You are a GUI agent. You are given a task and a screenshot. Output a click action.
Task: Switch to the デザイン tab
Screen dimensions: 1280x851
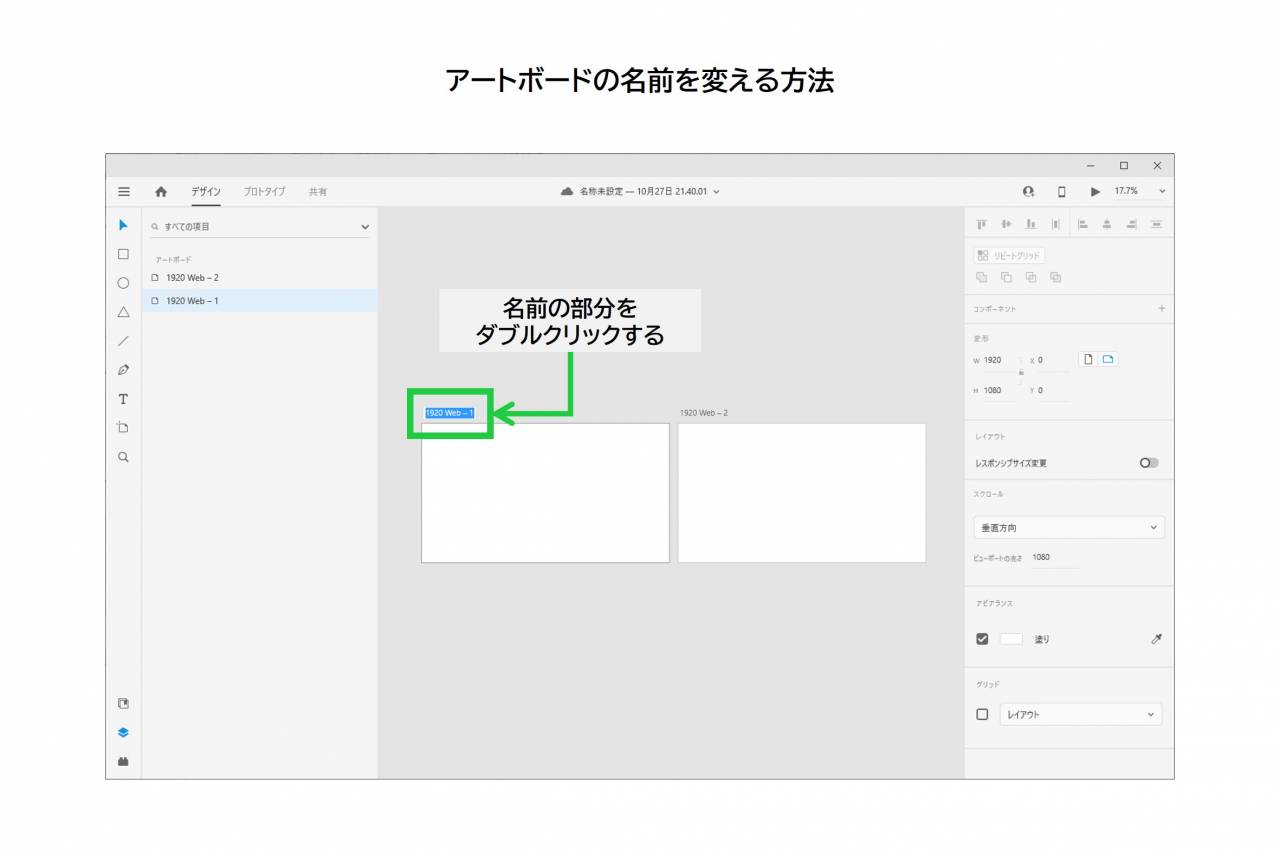click(x=206, y=191)
